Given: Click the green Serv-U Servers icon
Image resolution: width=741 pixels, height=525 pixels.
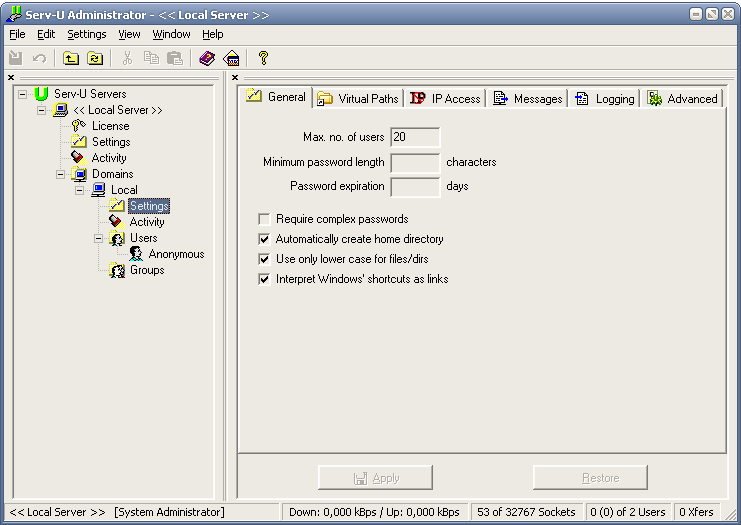Looking at the screenshot, I should click(x=41, y=94).
